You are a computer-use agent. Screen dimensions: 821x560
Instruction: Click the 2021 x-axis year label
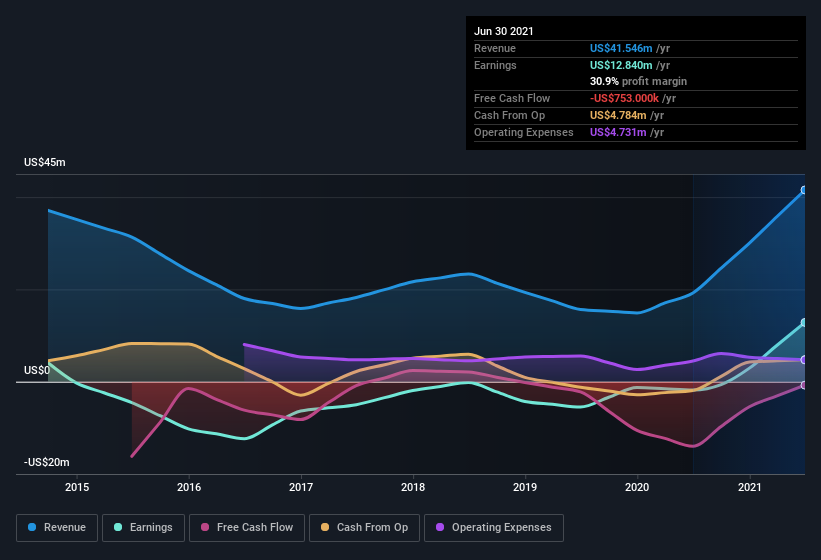(750, 487)
